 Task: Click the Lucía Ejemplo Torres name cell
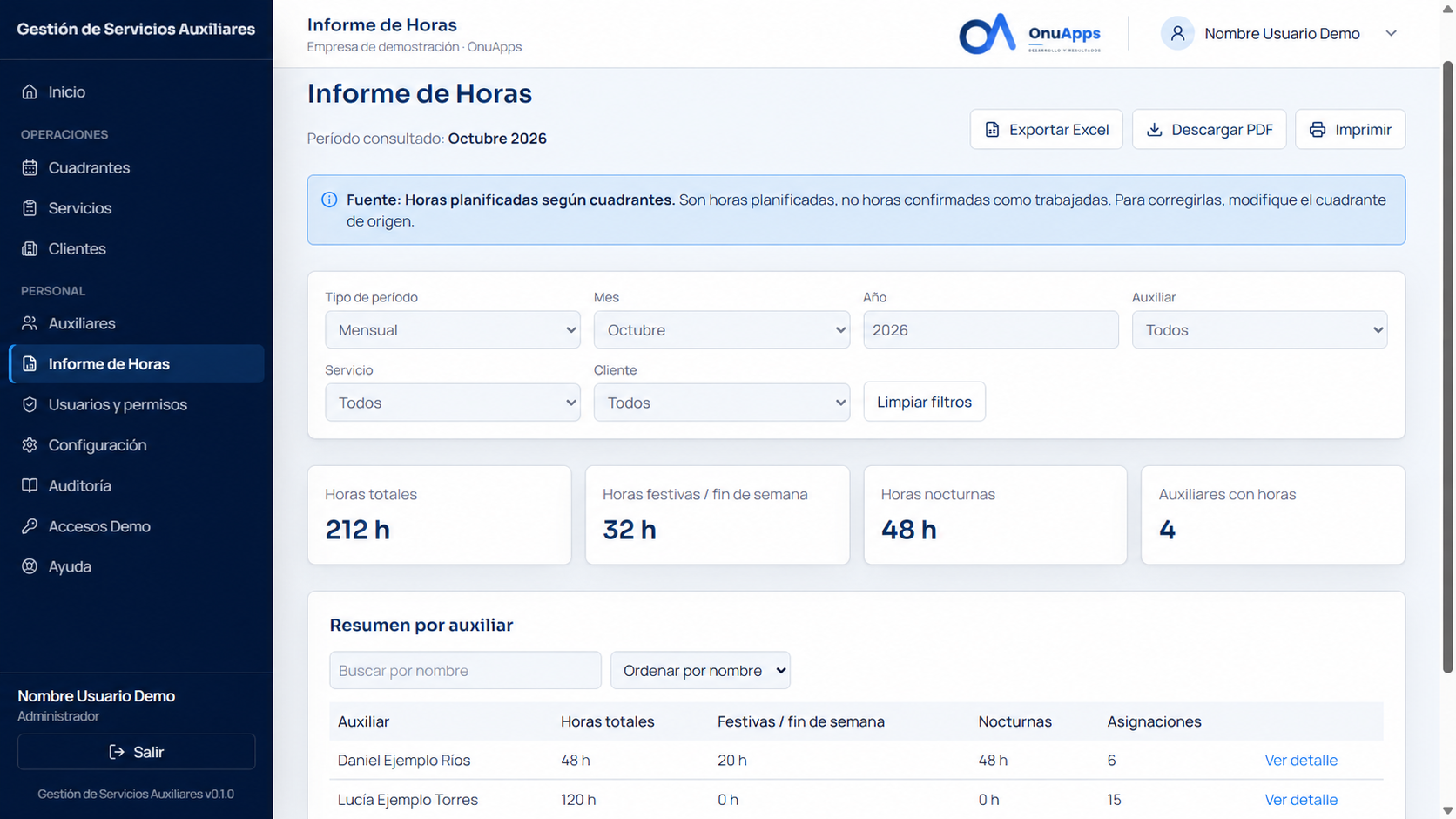pos(408,800)
